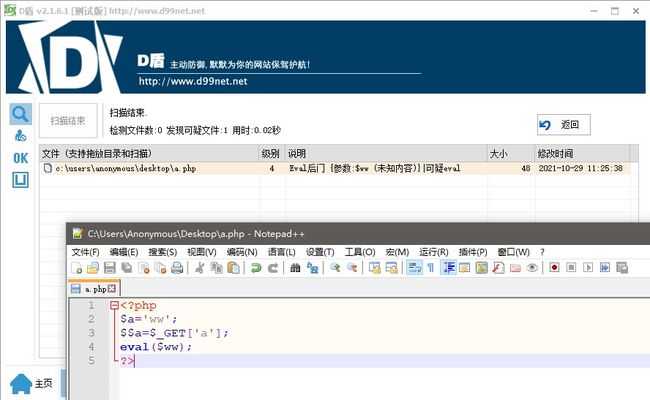This screenshot has width=650, height=400.
Task: Click the person icon in D盾 sidebar
Action: pos(21,136)
